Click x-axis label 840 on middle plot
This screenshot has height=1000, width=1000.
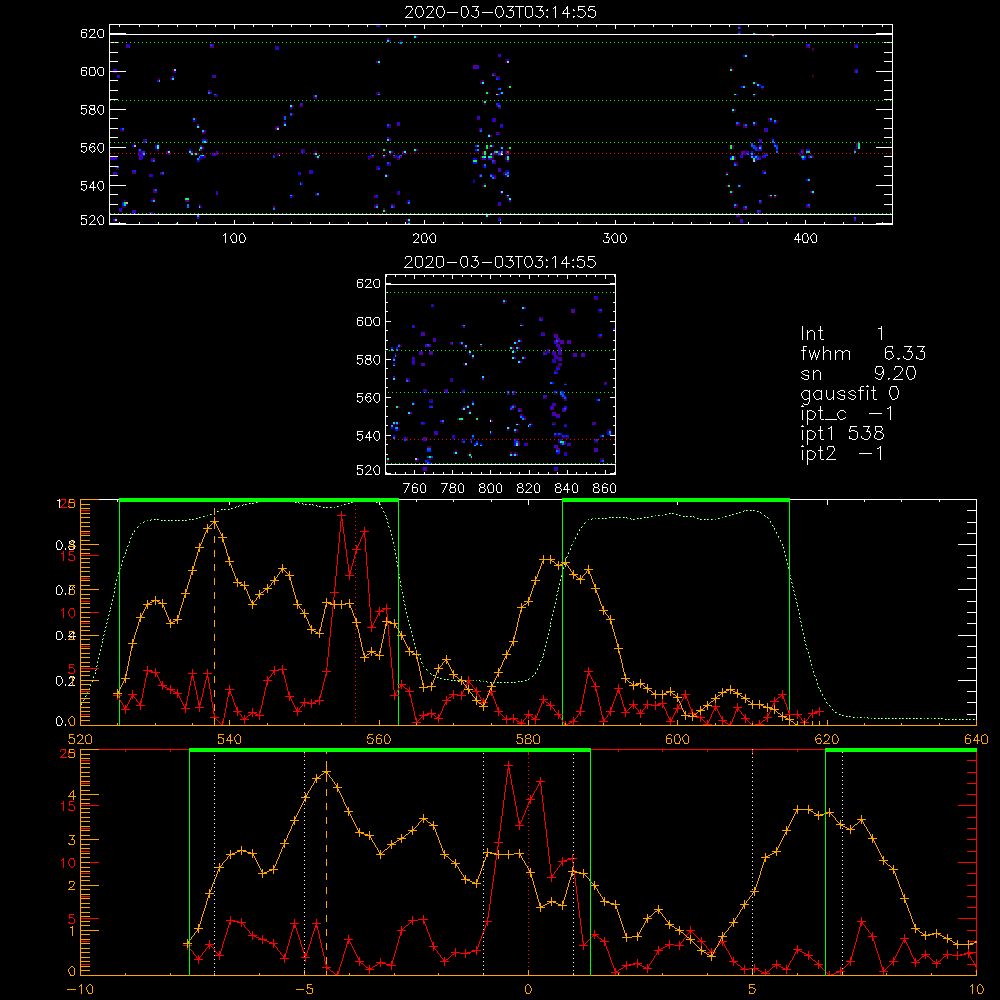pos(566,489)
